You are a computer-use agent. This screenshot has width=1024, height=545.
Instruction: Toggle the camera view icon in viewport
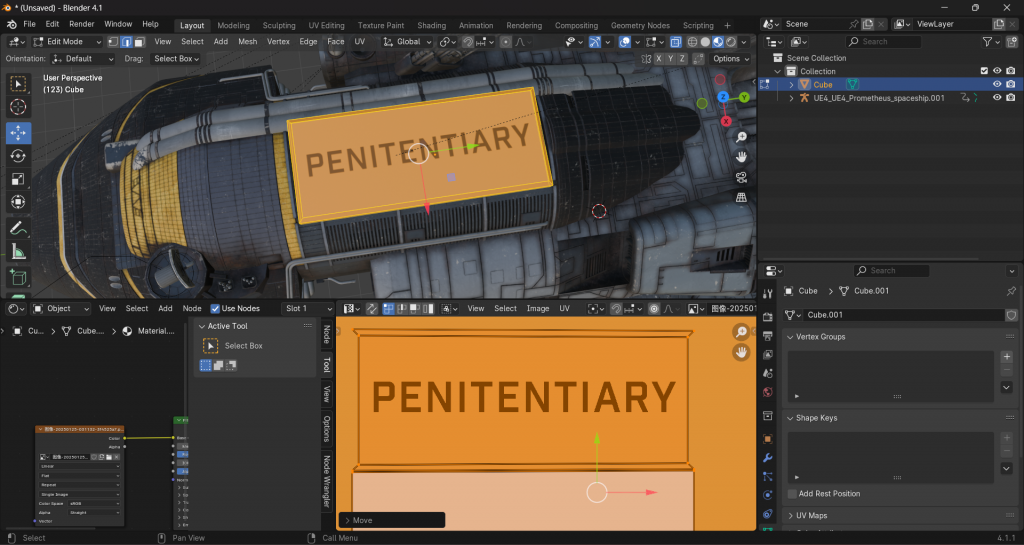point(741,178)
